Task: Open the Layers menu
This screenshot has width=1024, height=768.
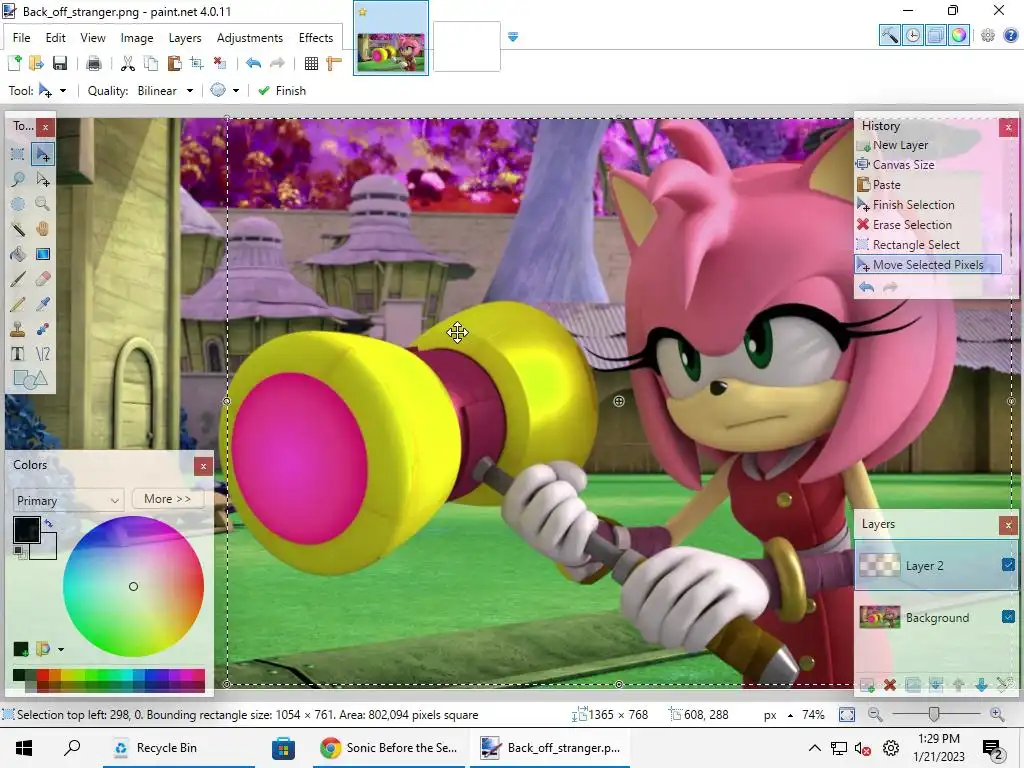Action: coord(185,38)
